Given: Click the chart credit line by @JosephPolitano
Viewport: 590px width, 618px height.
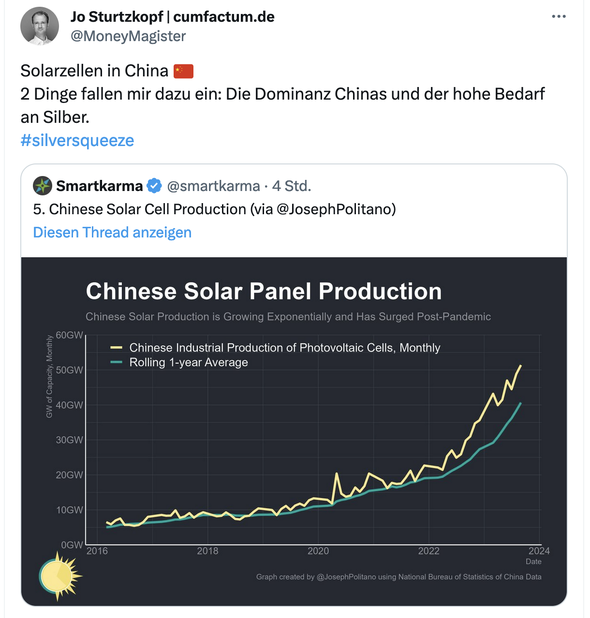Looking at the screenshot, I should pyautogui.click(x=398, y=577).
